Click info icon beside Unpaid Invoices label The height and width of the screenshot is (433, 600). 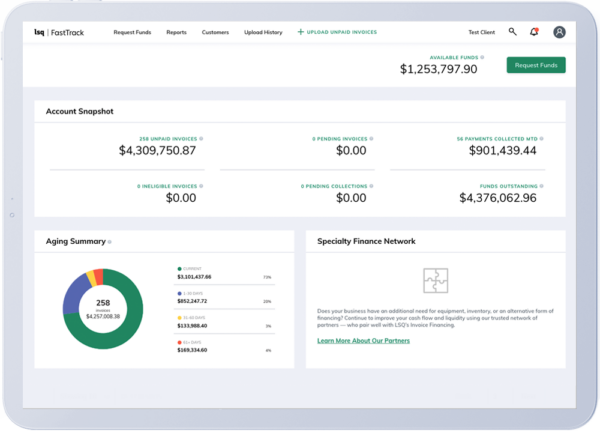point(200,138)
